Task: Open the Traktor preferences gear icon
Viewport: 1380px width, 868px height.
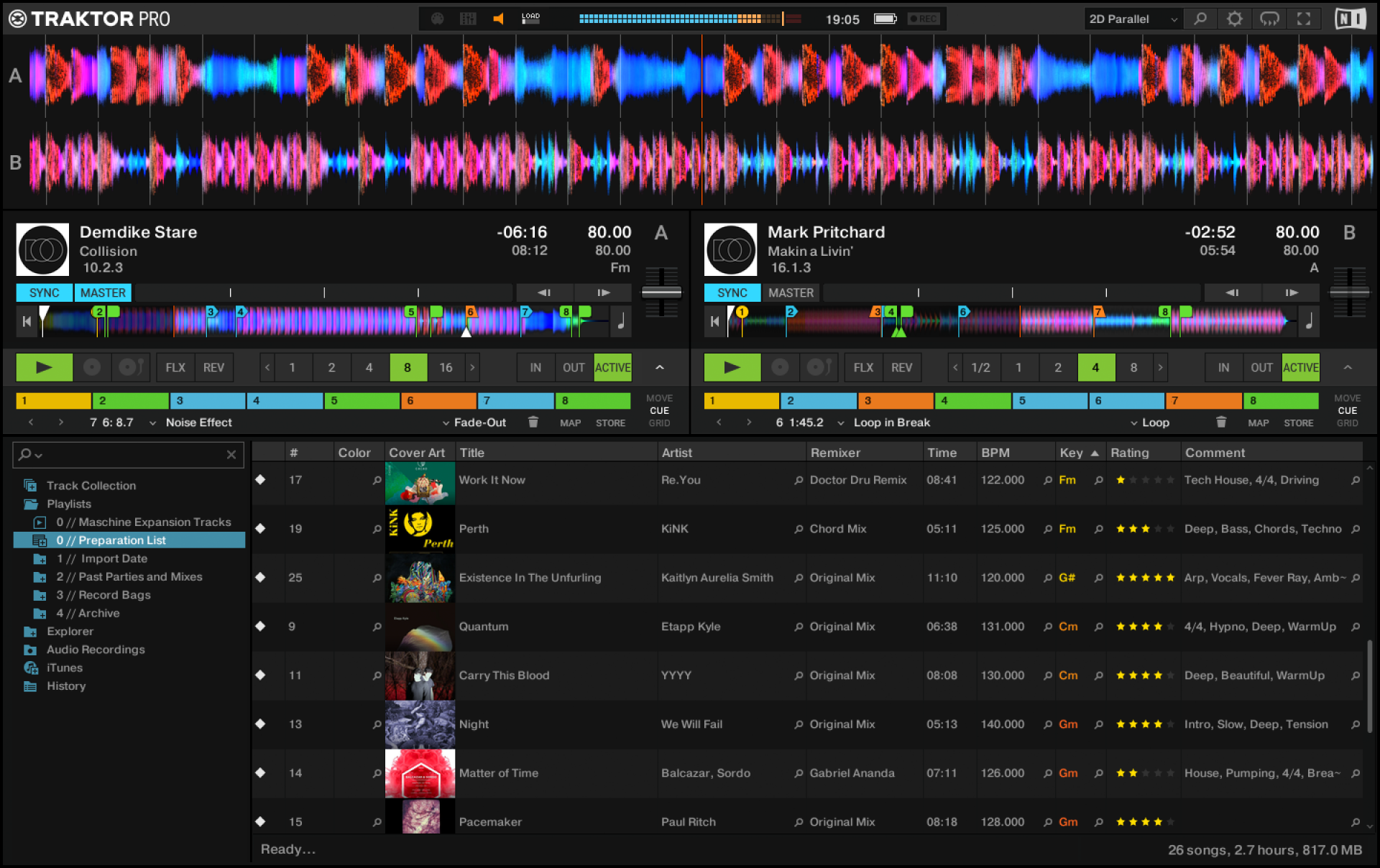Action: point(1234,19)
